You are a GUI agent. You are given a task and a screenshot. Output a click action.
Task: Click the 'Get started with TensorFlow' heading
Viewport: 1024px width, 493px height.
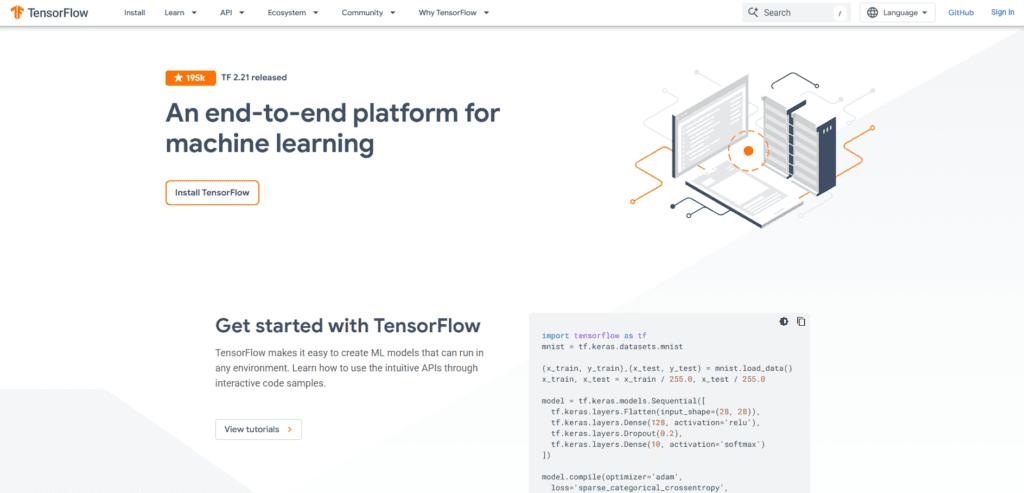[348, 325]
